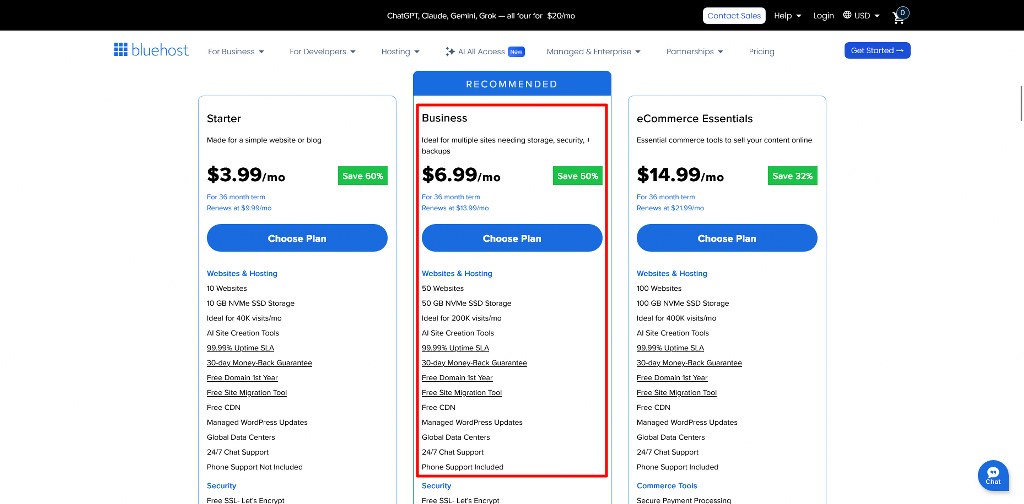1024x504 pixels.
Task: Open the Partnerships dropdown
Action: [x=694, y=52]
